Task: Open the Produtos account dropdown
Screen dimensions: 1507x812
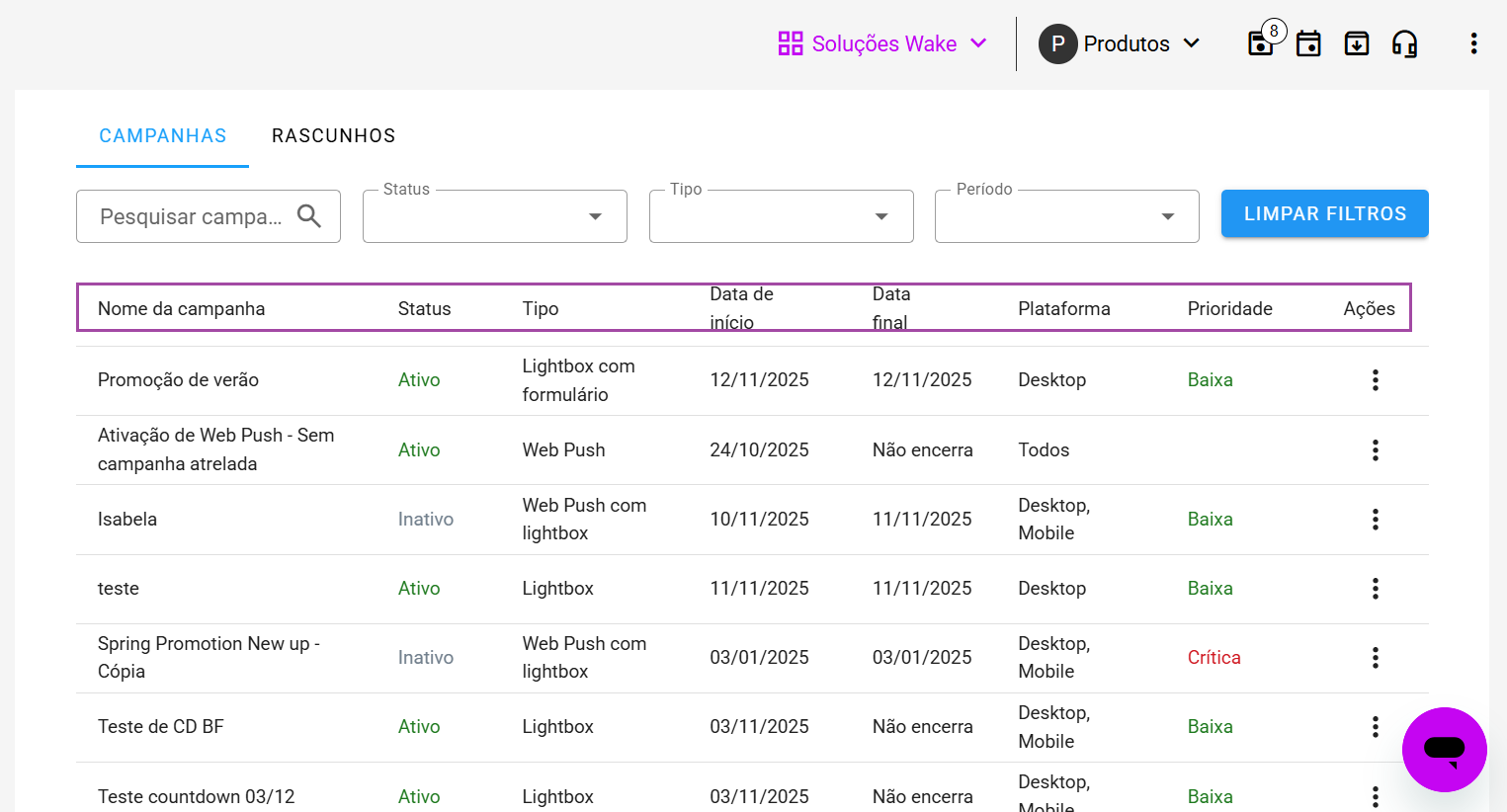Action: click(x=1120, y=43)
